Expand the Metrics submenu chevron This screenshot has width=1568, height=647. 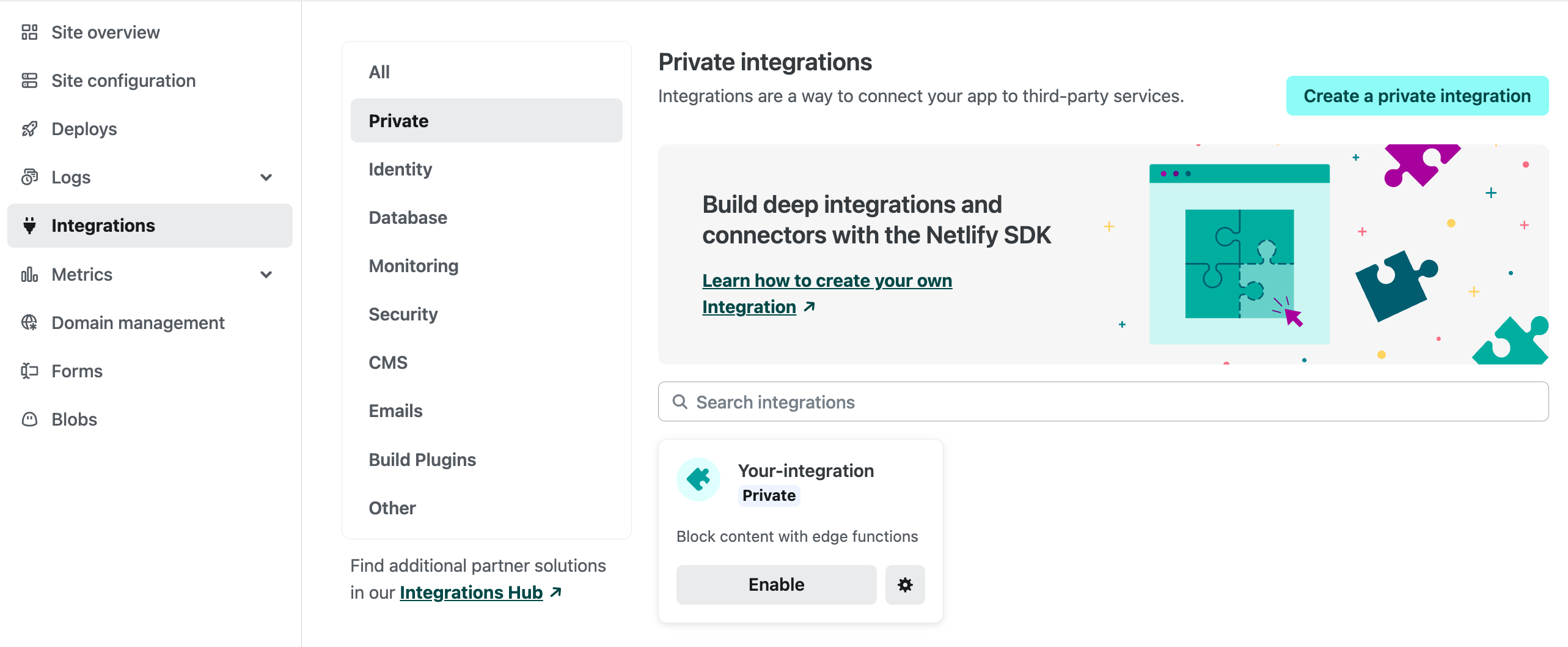(266, 275)
